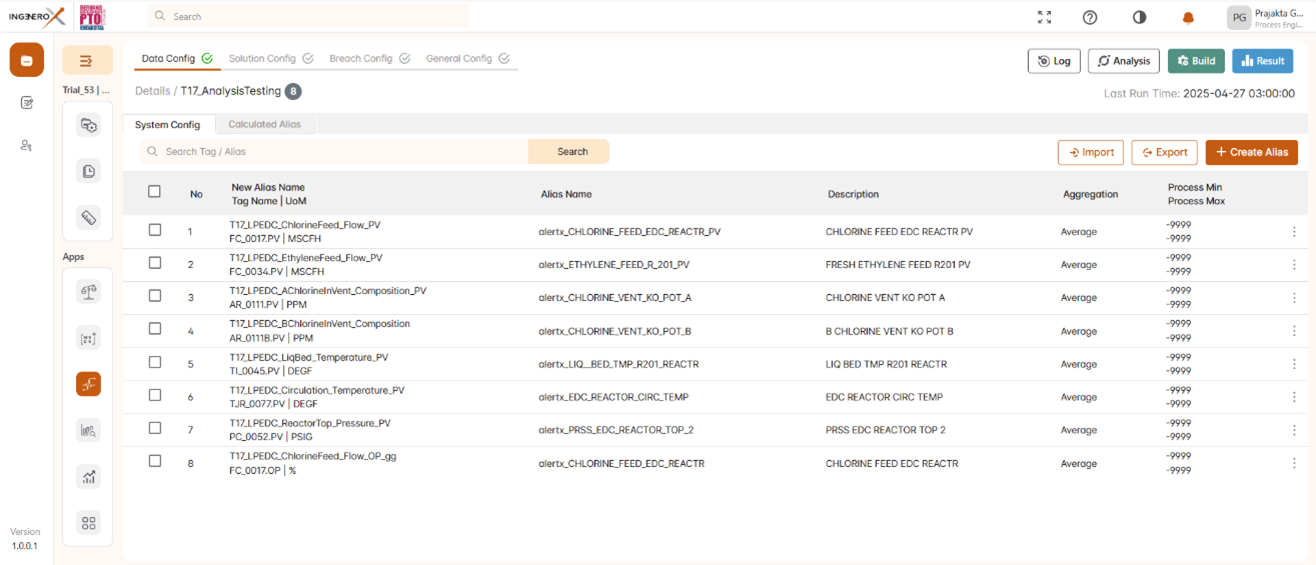The image size is (1316, 565).
Task: Open the clock history icon in sidebar
Action: pyautogui.click(x=89, y=172)
